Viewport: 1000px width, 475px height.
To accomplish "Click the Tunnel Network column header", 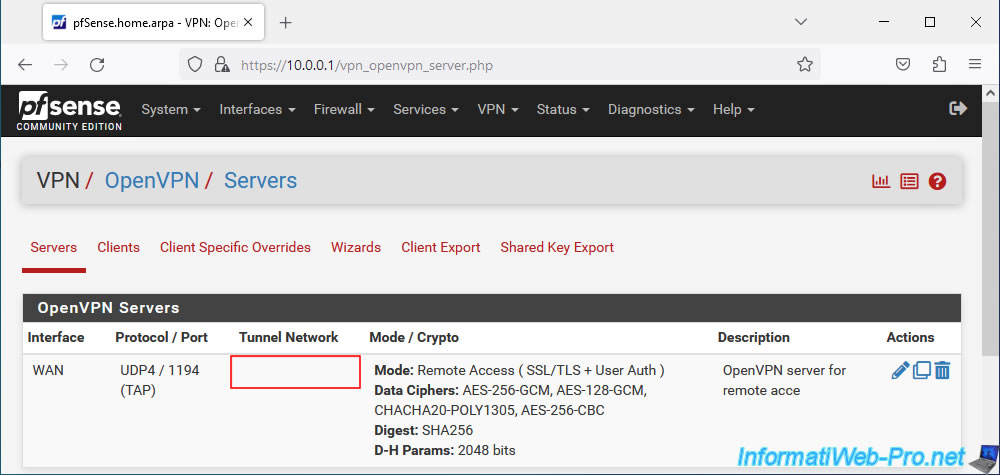I will click(x=288, y=337).
